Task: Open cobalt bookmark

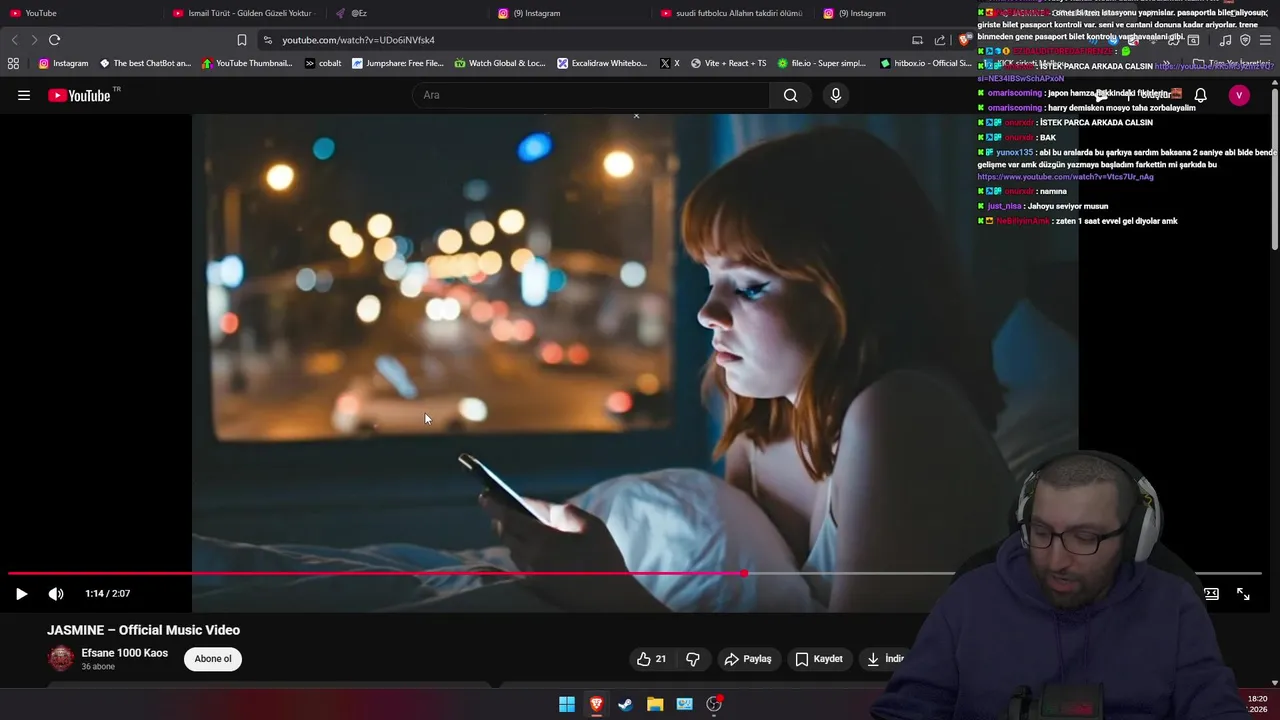Action: tap(323, 63)
